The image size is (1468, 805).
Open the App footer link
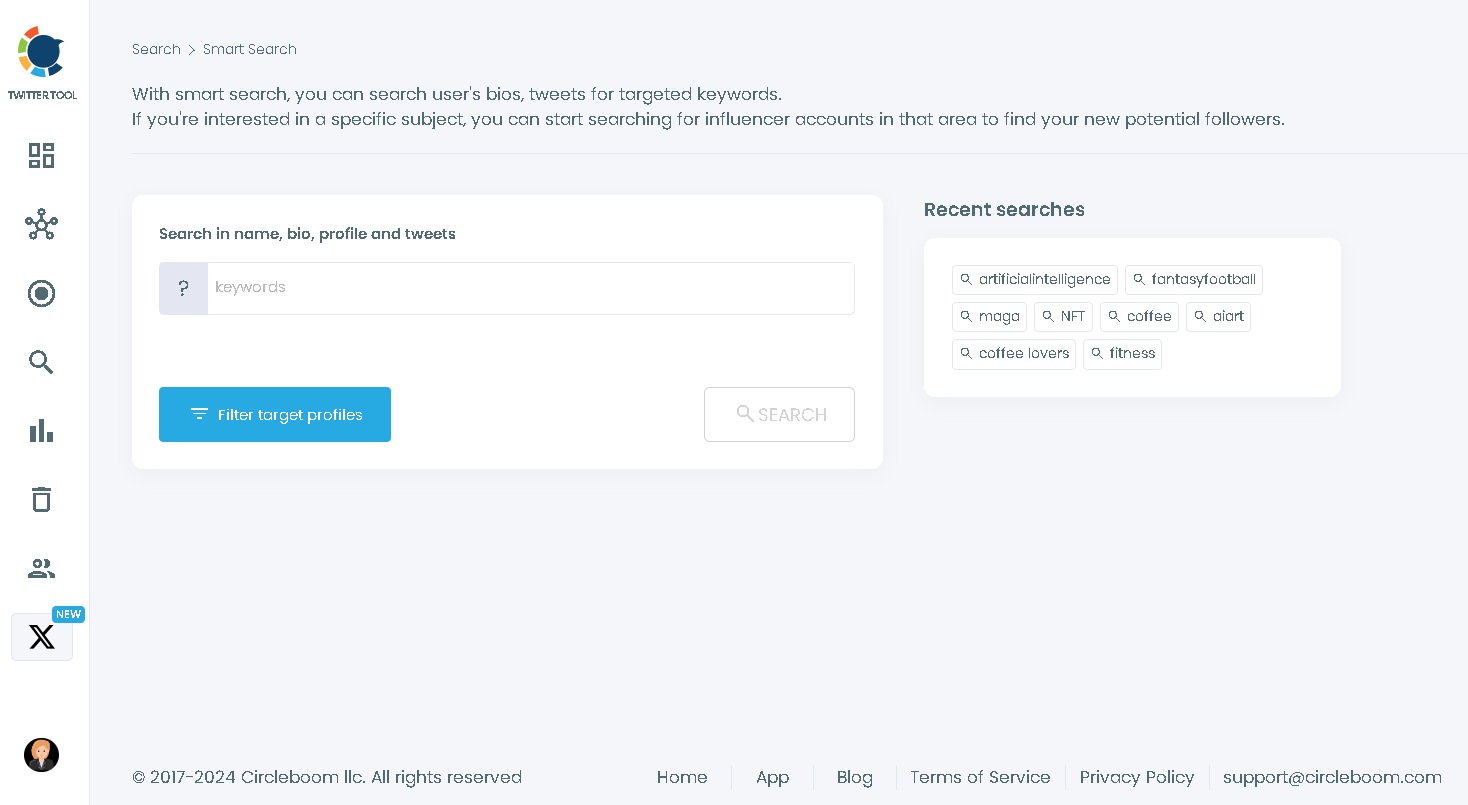tap(772, 777)
